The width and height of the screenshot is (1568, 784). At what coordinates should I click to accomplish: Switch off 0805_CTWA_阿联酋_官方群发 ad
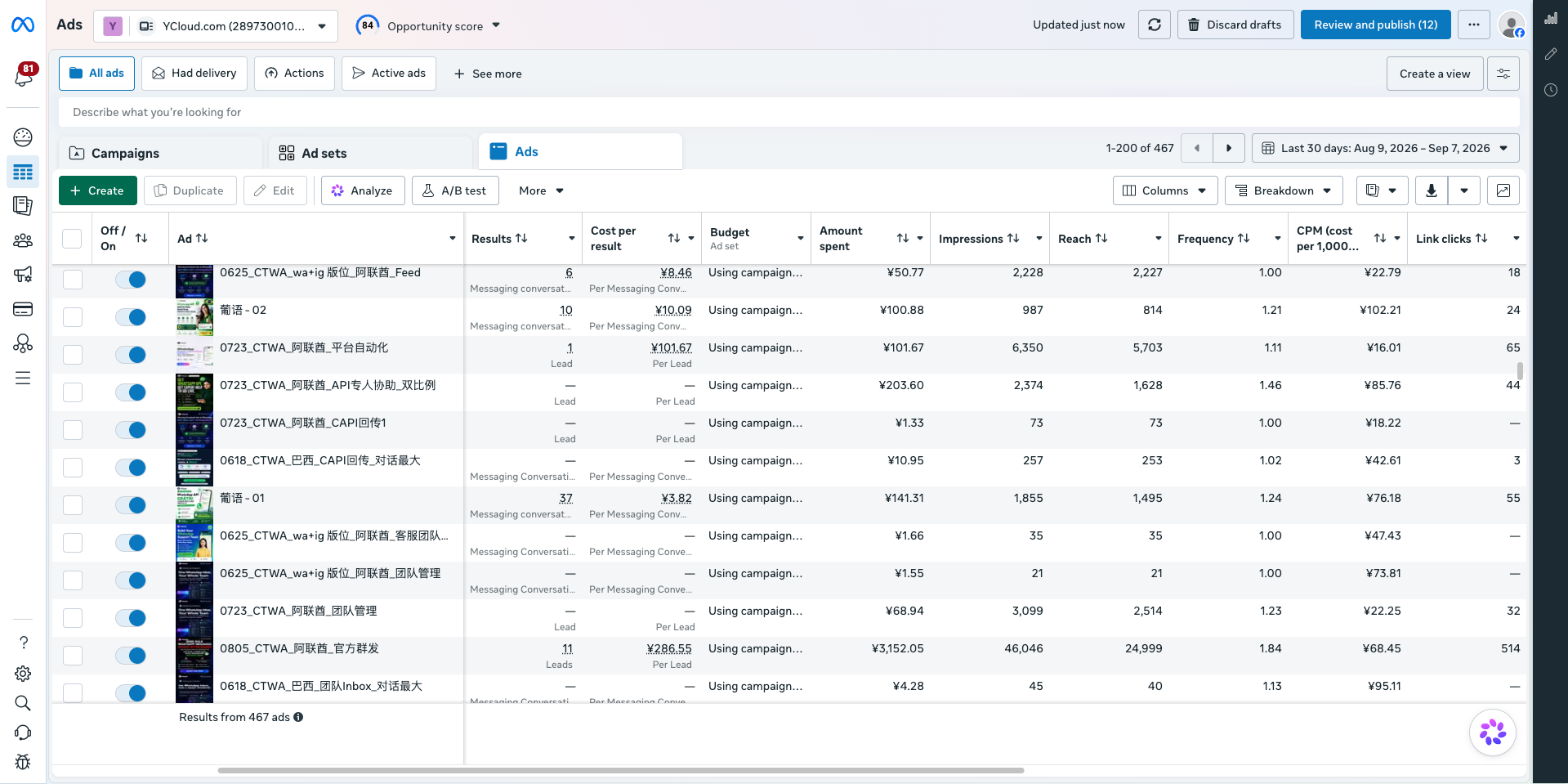pyautogui.click(x=131, y=656)
